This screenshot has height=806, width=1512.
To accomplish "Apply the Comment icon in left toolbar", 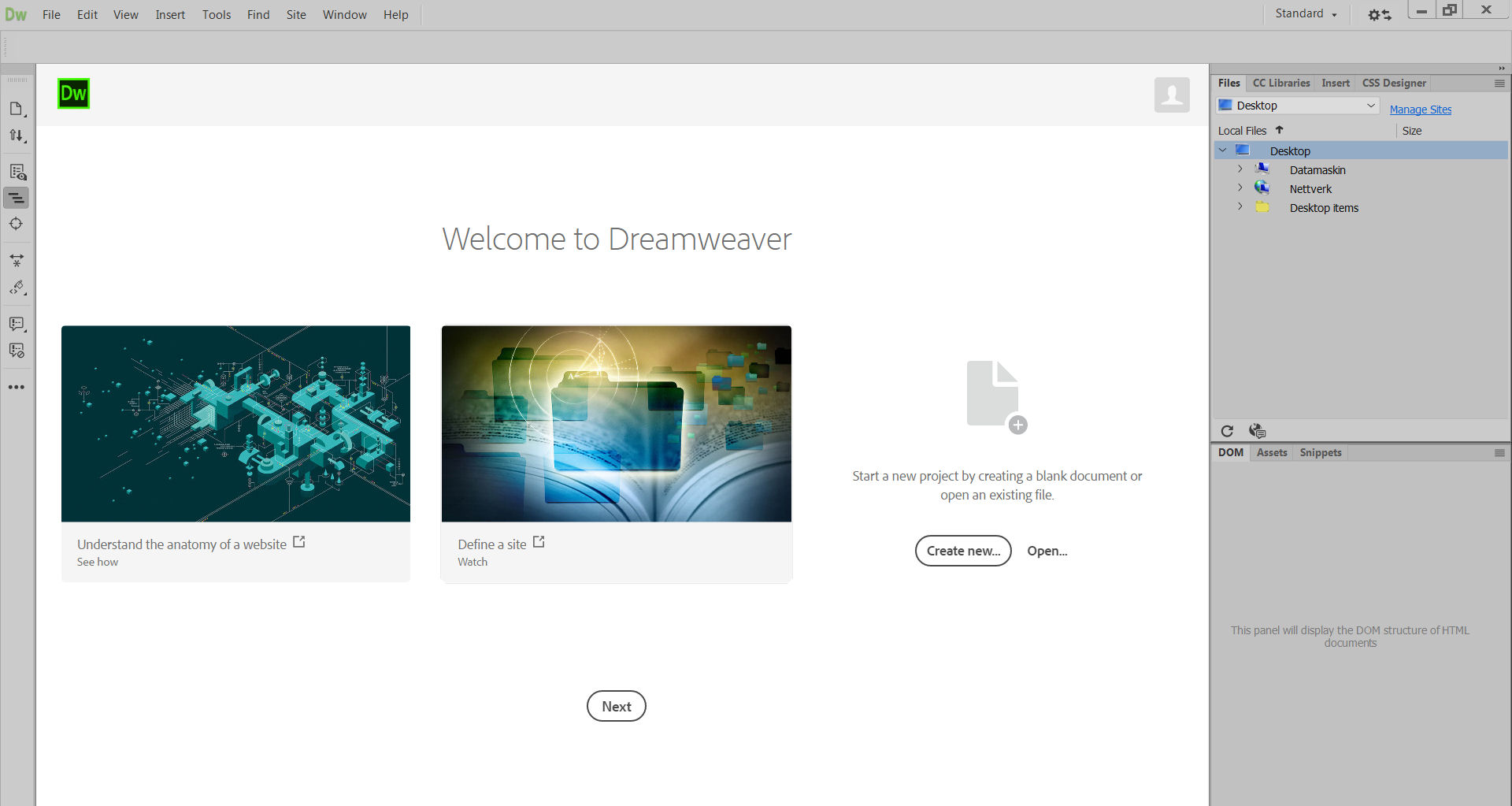I will (x=17, y=324).
